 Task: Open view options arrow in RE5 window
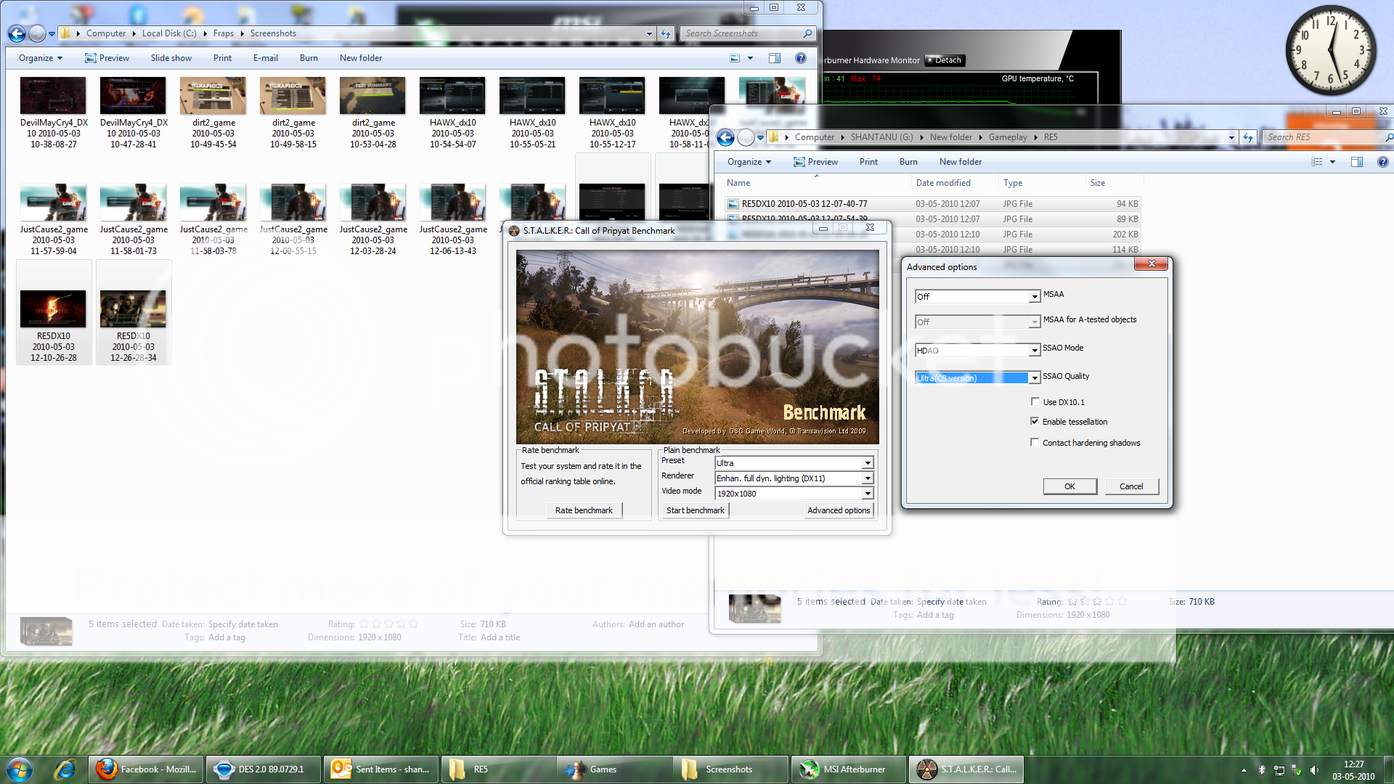pos(1332,162)
